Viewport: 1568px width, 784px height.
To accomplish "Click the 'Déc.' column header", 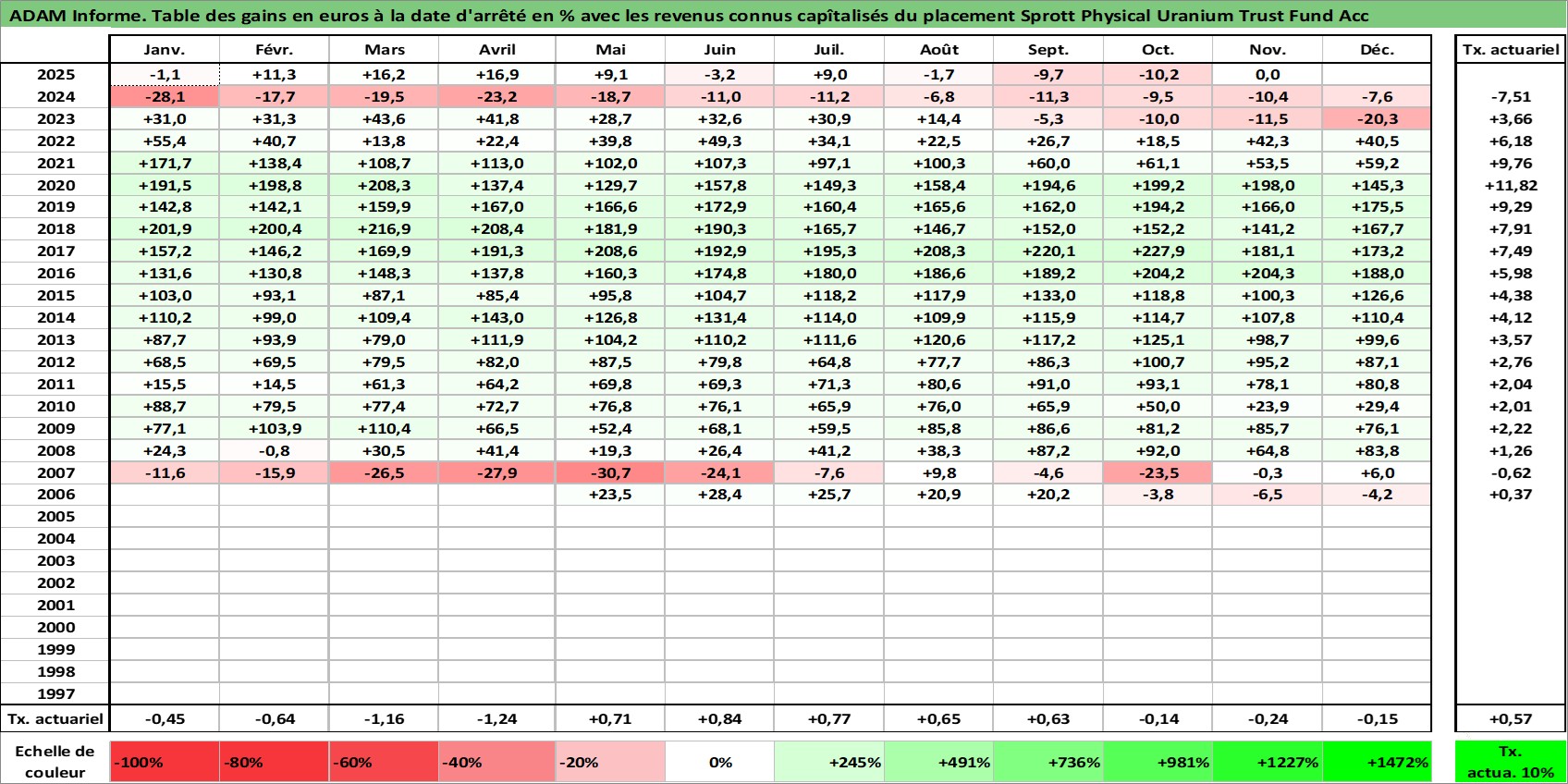I will [1378, 50].
